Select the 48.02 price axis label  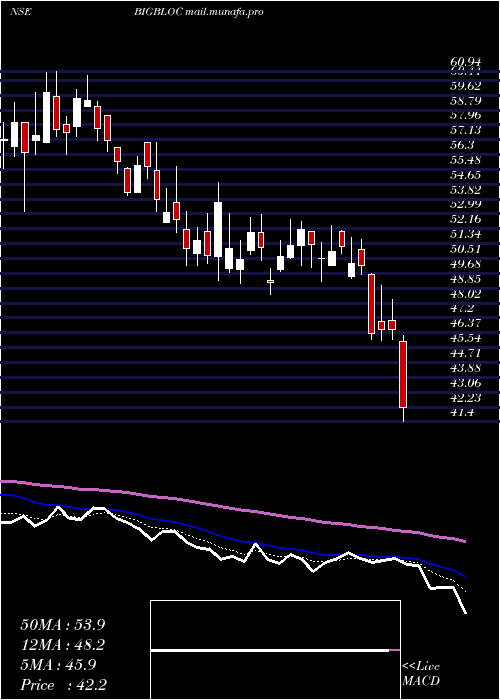point(466,293)
